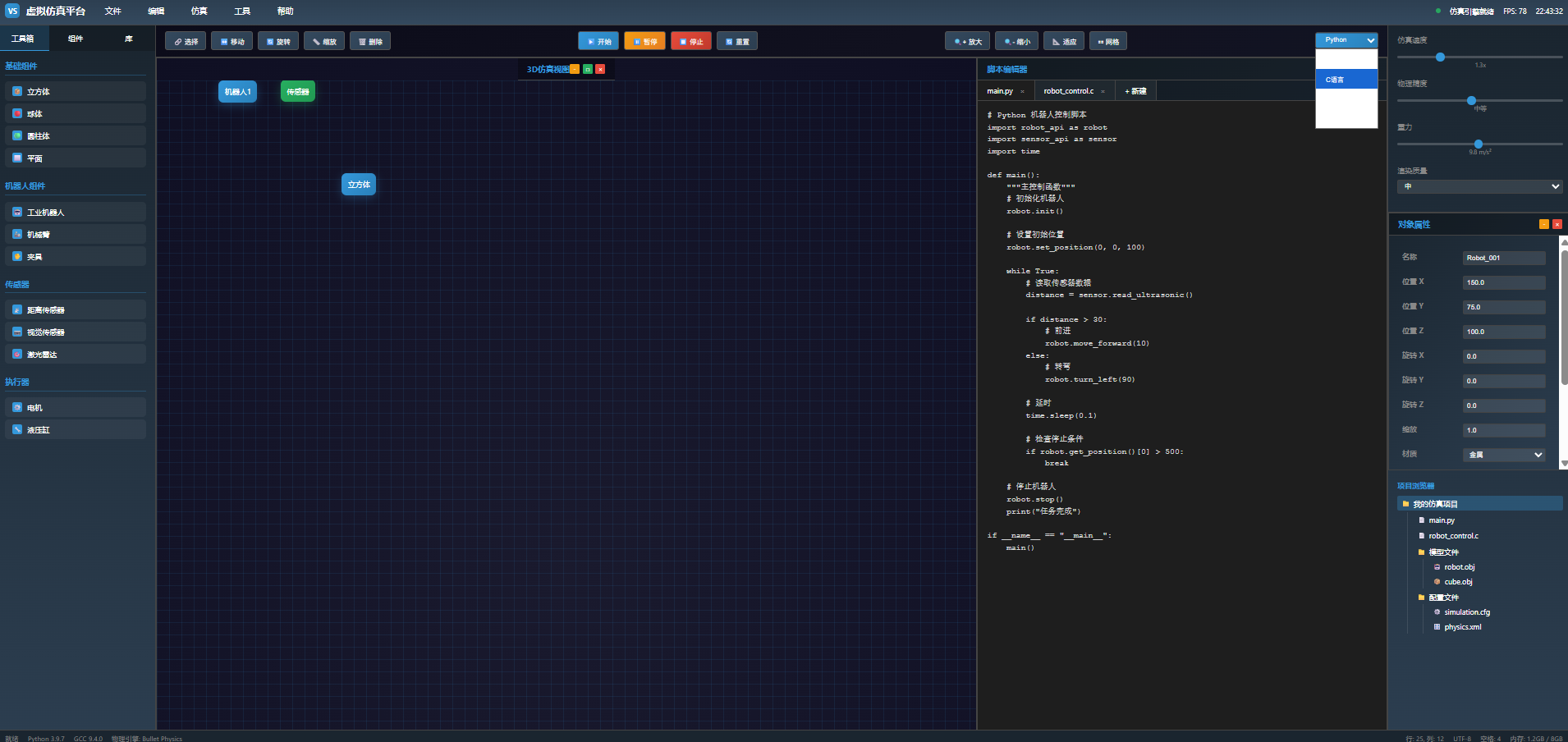Collapse the 我的仿真项目 project folder

point(1480,504)
